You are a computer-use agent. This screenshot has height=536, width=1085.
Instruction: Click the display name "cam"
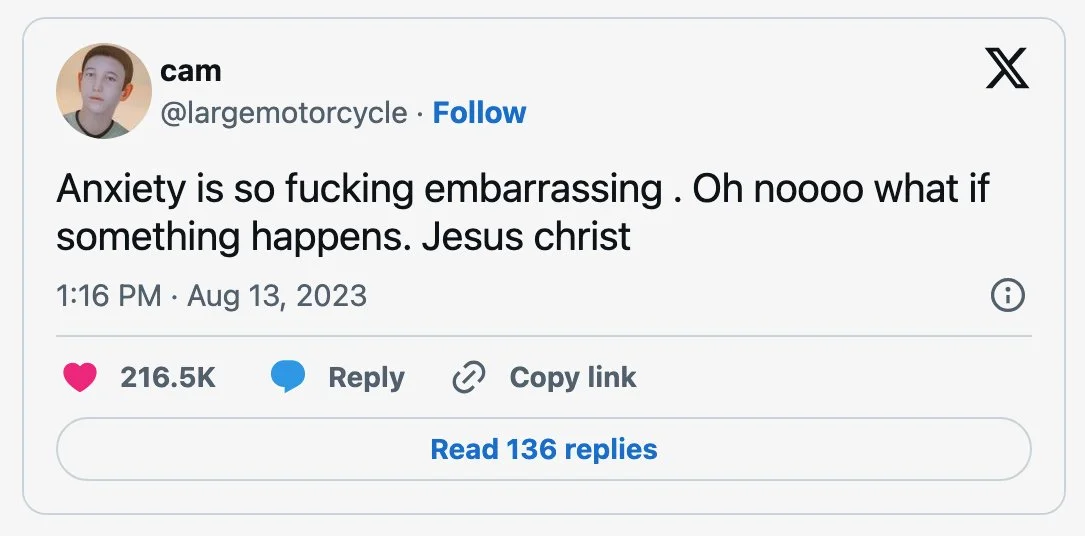click(x=190, y=72)
